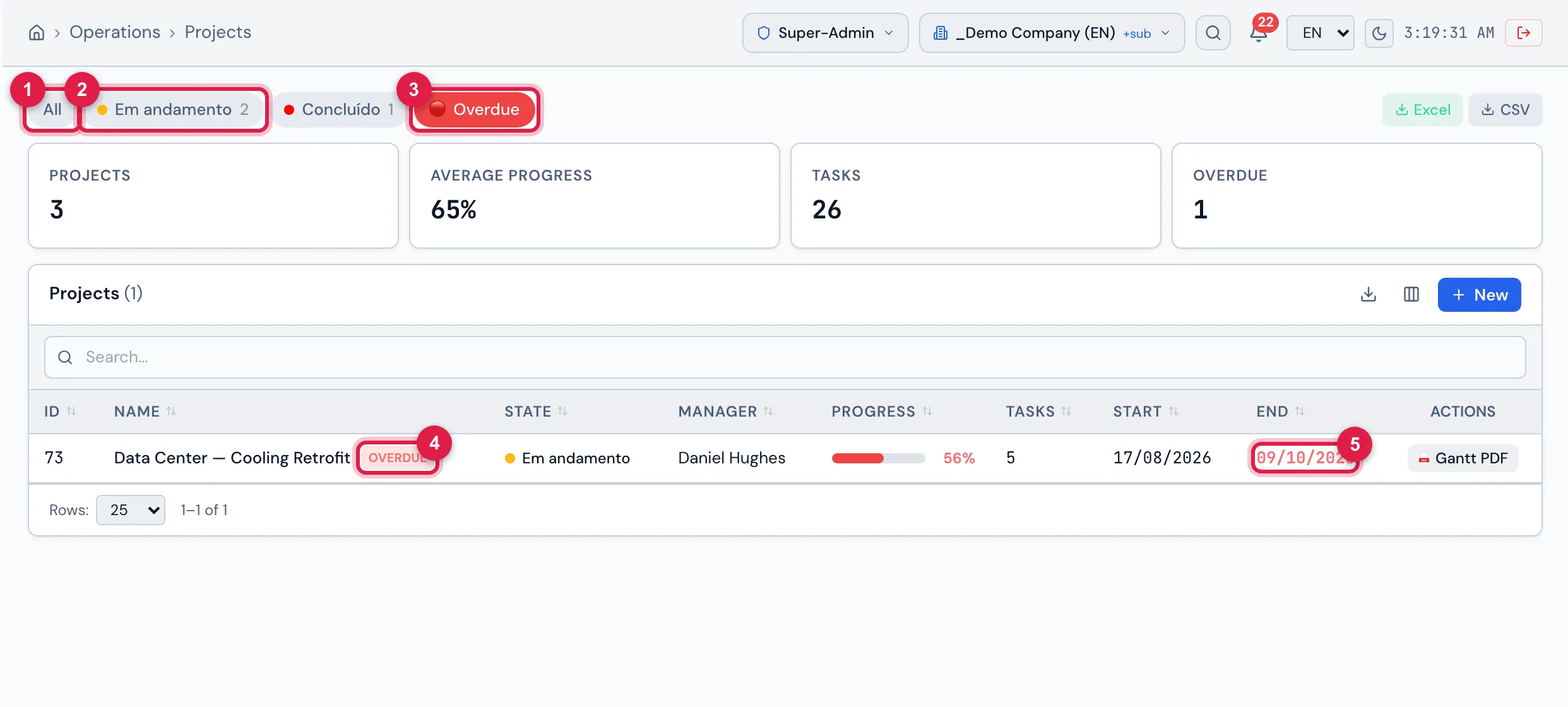The height and width of the screenshot is (707, 1568).
Task: Sort the table by the START column
Action: point(1145,412)
